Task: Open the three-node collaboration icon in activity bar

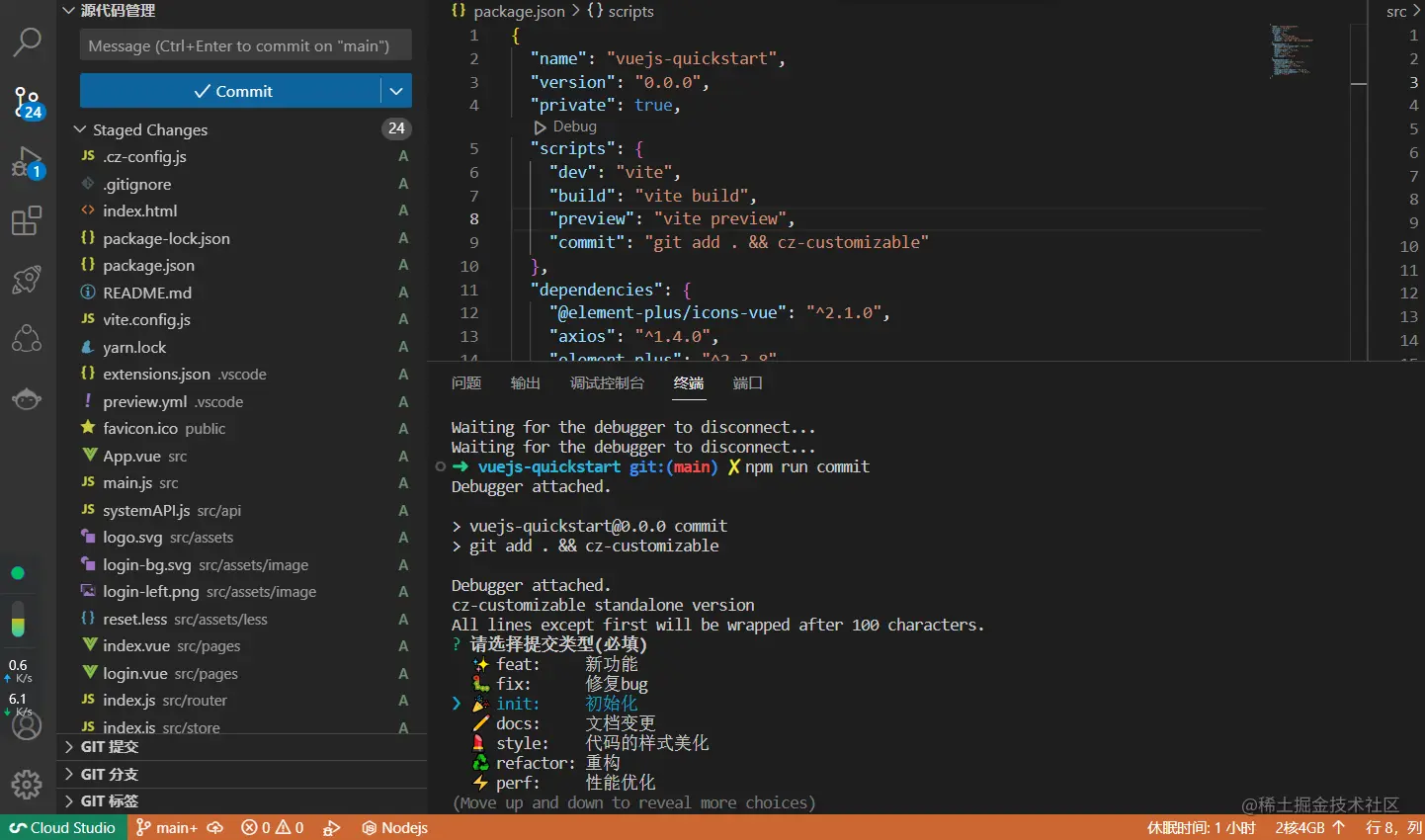Action: [x=27, y=339]
